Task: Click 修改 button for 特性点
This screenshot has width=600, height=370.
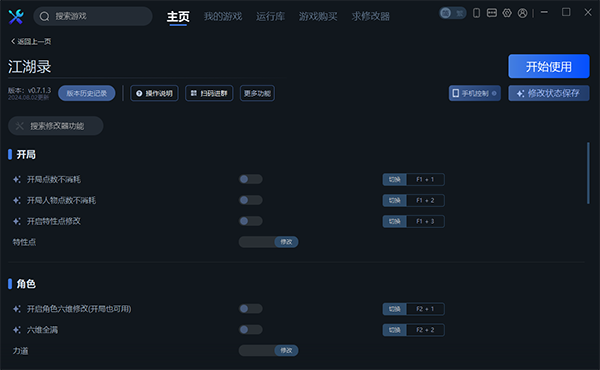Action: click(286, 242)
